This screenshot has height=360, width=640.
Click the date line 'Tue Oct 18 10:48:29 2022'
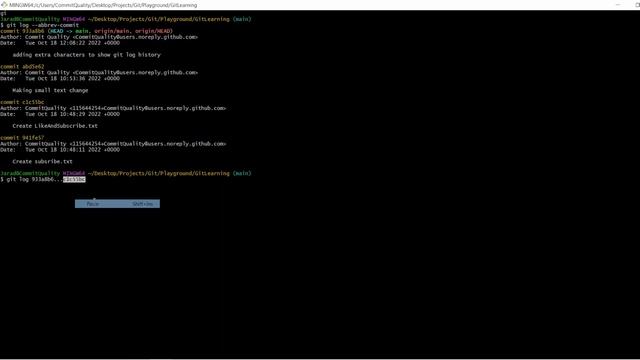60,114
